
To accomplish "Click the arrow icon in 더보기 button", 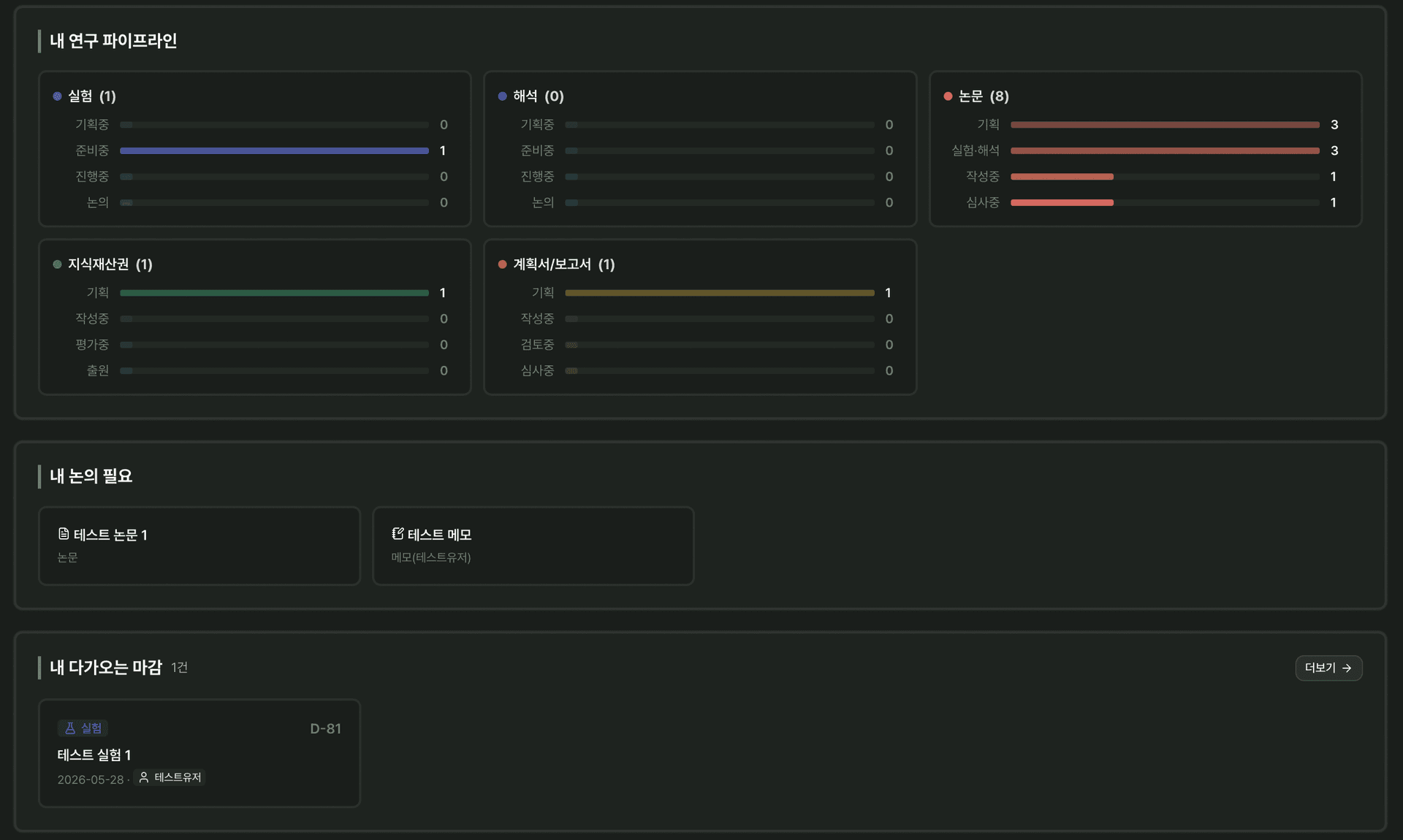I will tap(1347, 668).
